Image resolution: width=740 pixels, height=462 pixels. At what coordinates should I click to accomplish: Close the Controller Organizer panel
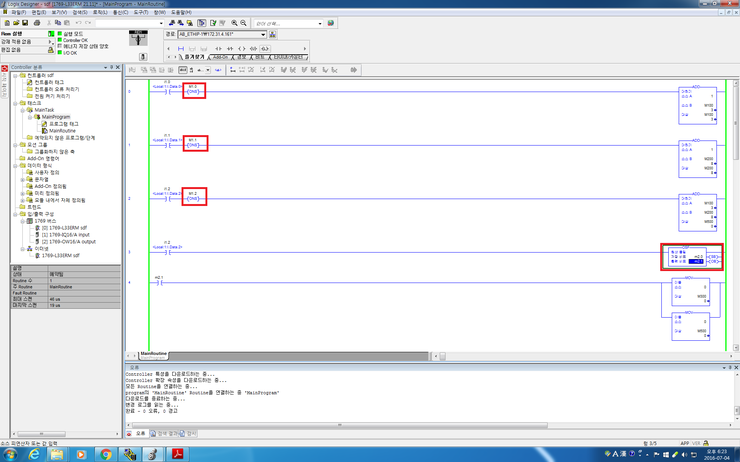coord(118,67)
